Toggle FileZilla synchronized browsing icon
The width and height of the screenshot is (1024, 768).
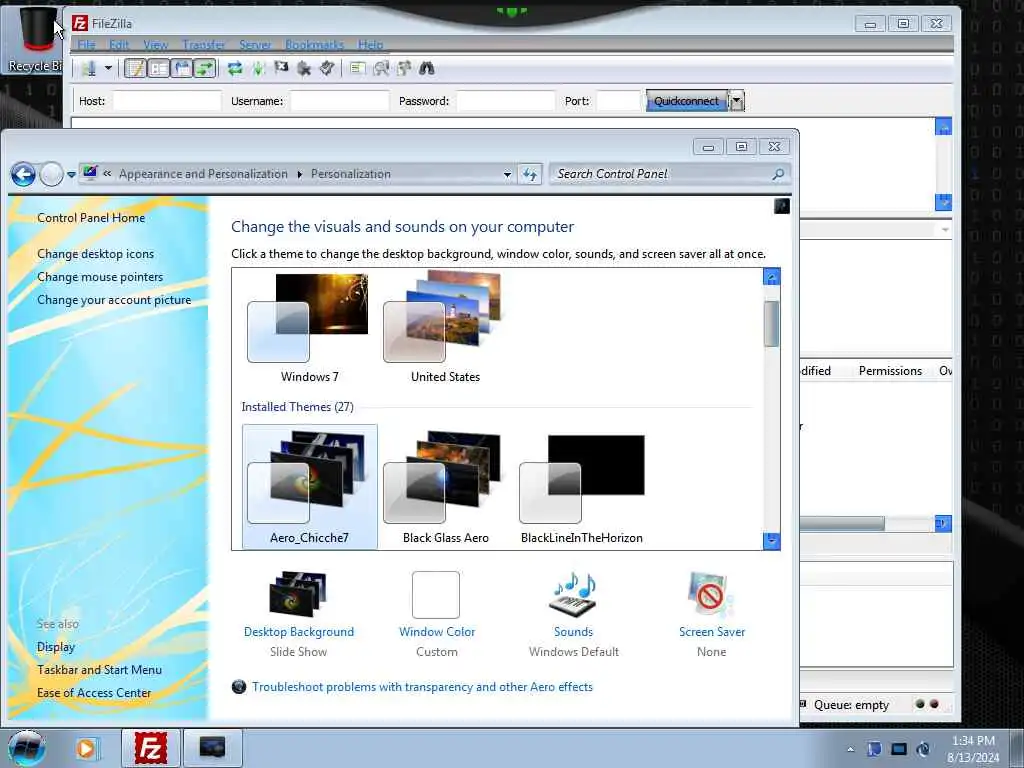404,68
